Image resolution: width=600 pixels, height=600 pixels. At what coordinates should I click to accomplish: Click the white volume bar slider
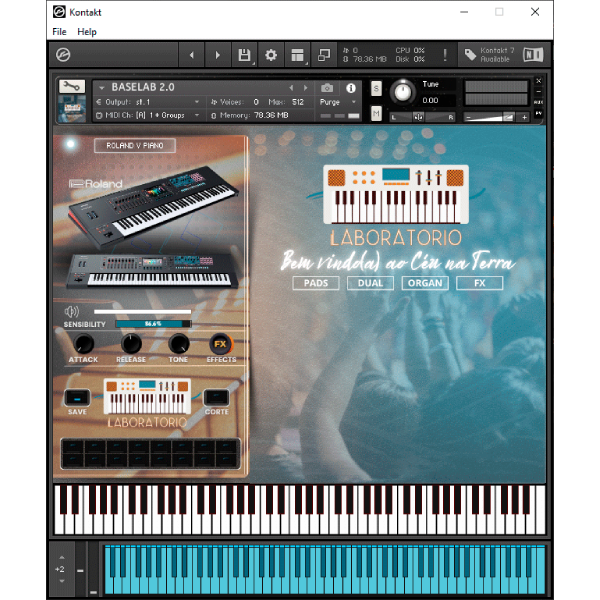tap(142, 311)
